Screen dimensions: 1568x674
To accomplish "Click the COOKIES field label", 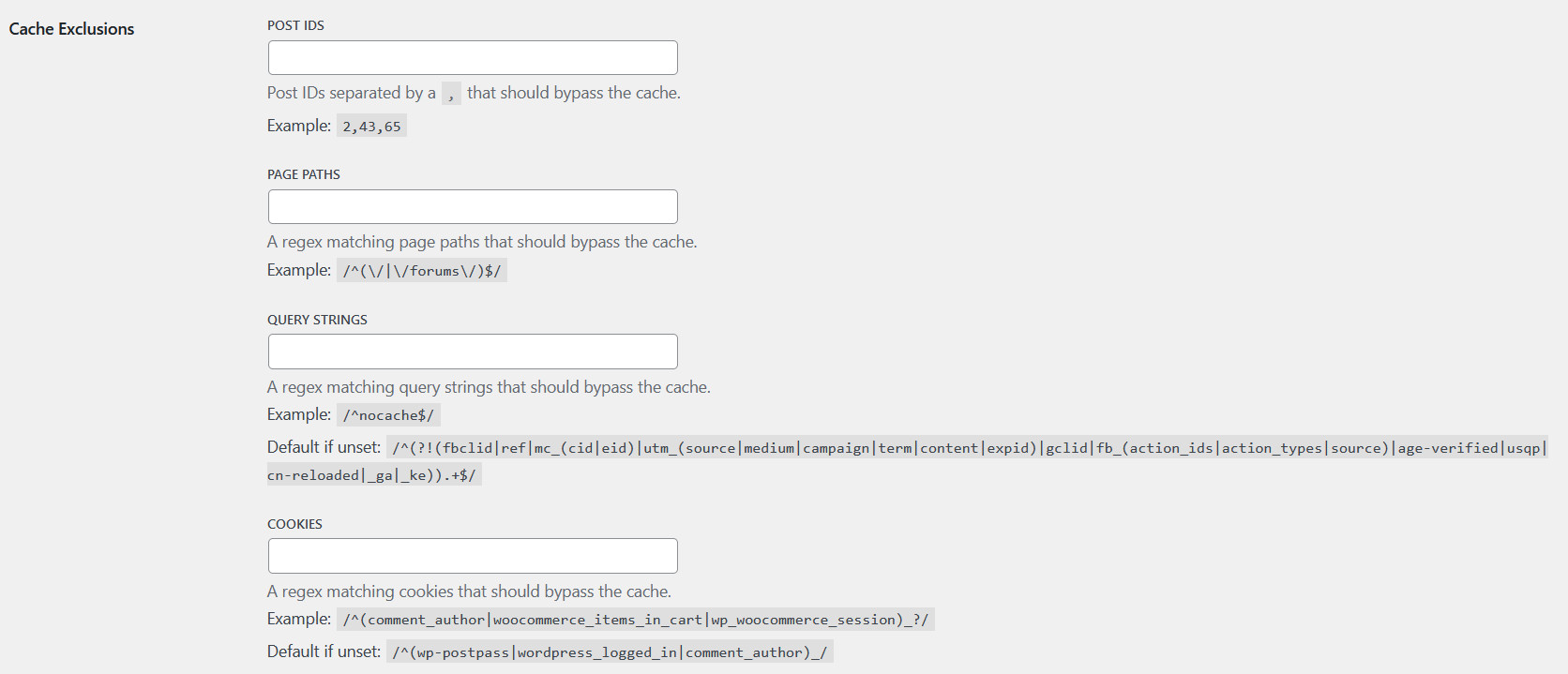I will [294, 524].
